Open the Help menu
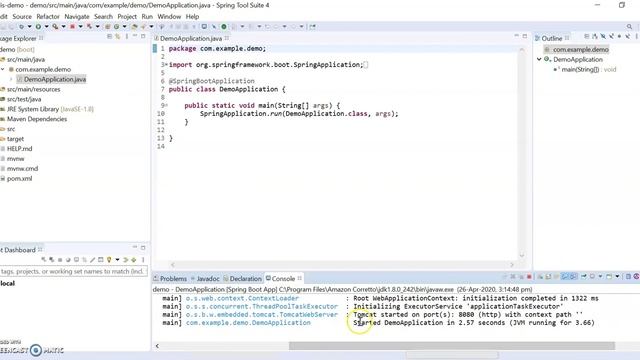640x360 pixels. pyautogui.click(x=192, y=16)
